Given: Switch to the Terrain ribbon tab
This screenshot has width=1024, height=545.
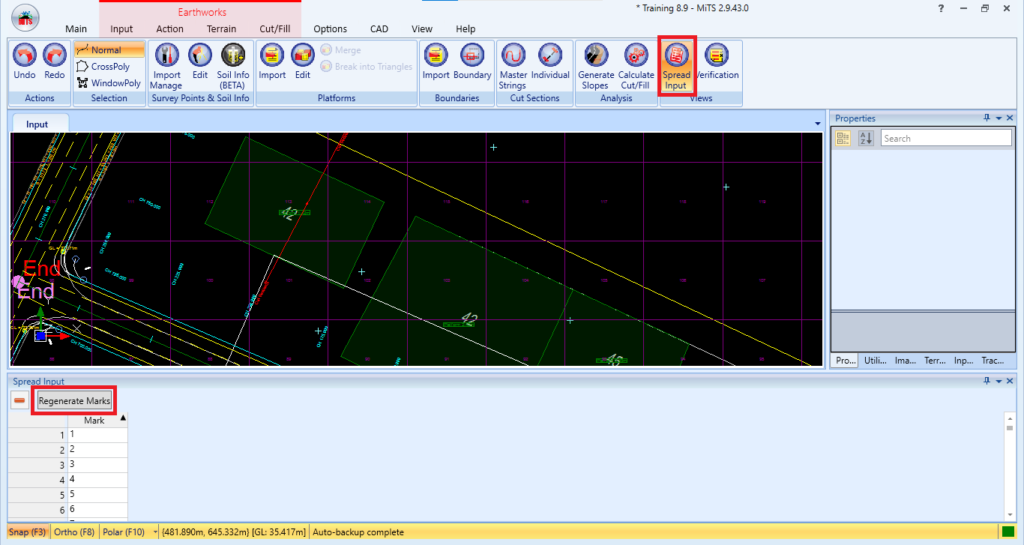Looking at the screenshot, I should click(x=221, y=29).
